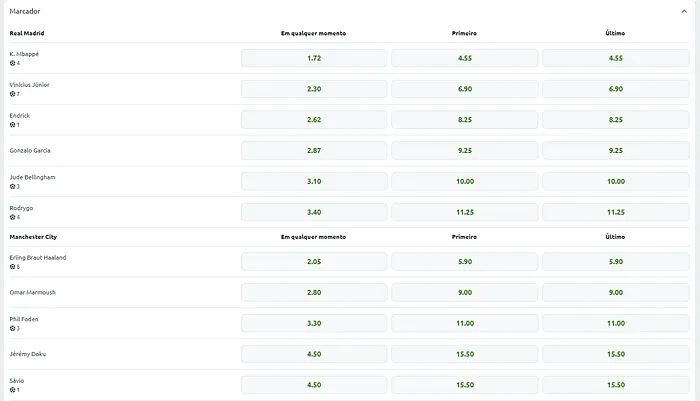
Task: Click the Gonzalo García player name
Action: pos(30,150)
